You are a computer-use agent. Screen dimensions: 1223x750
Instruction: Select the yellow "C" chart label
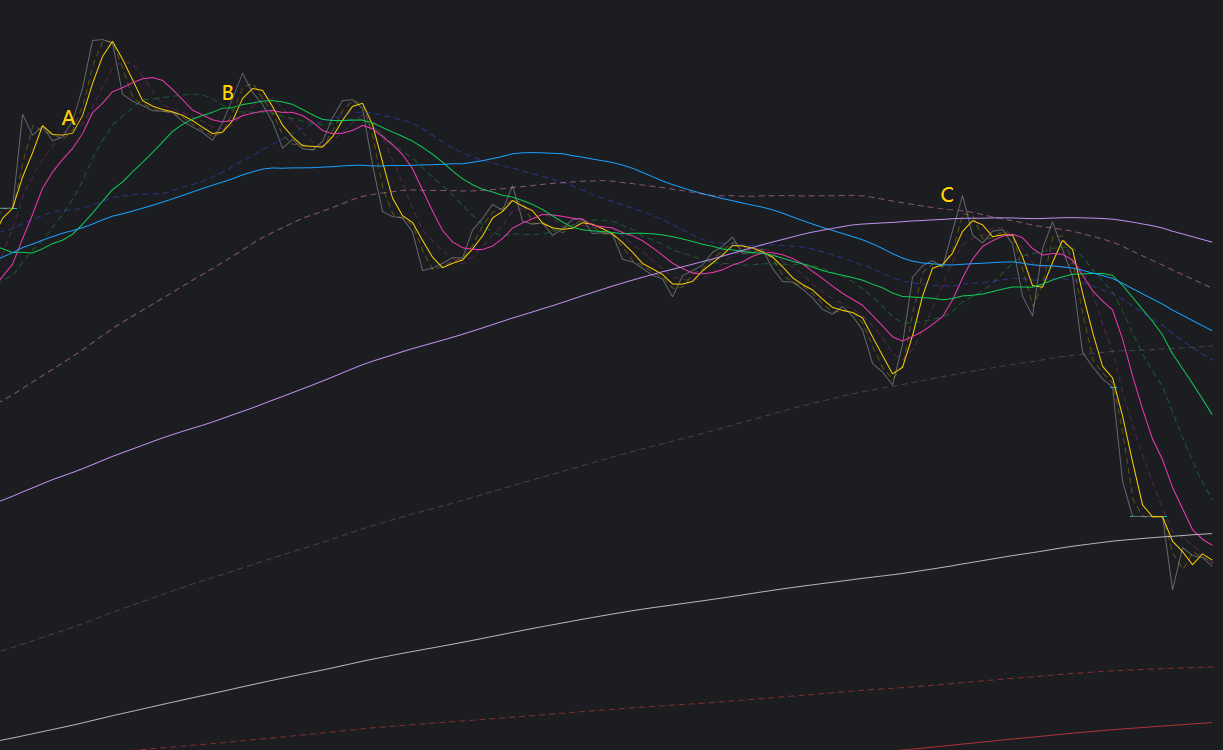947,196
